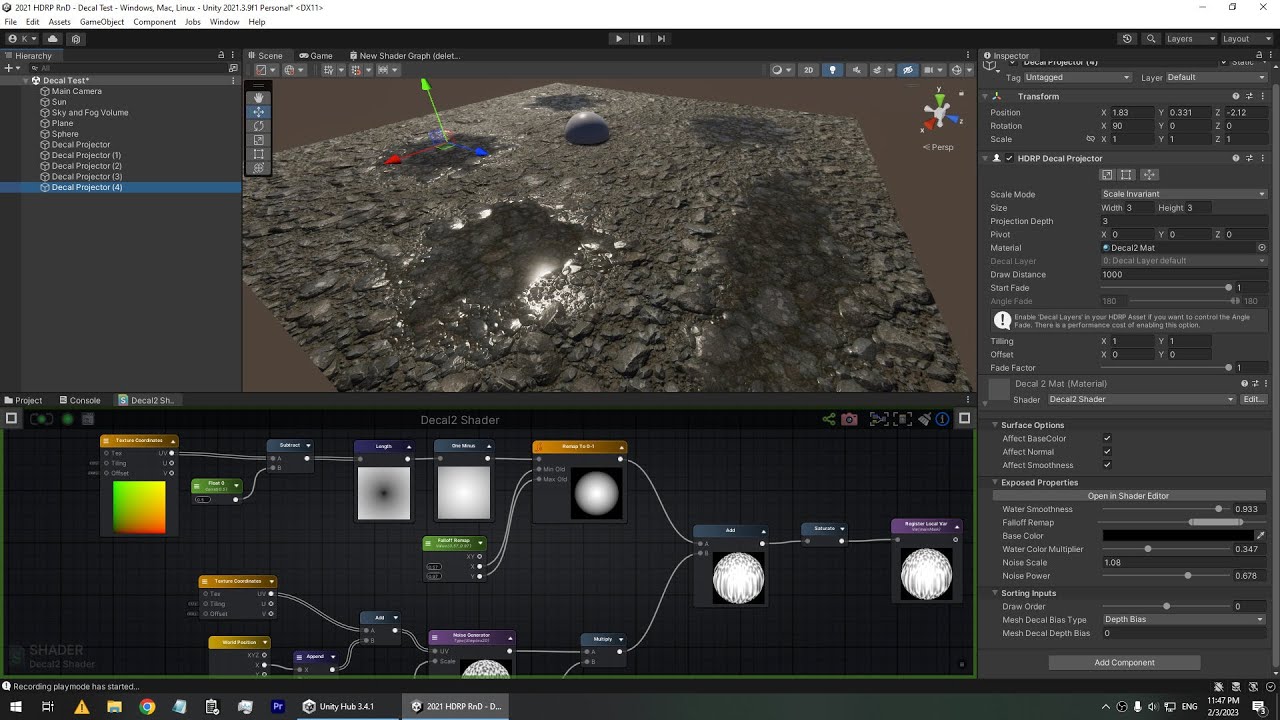The height and width of the screenshot is (720, 1280).
Task: Select the Hand (view) tool in Scene
Action: click(258, 98)
